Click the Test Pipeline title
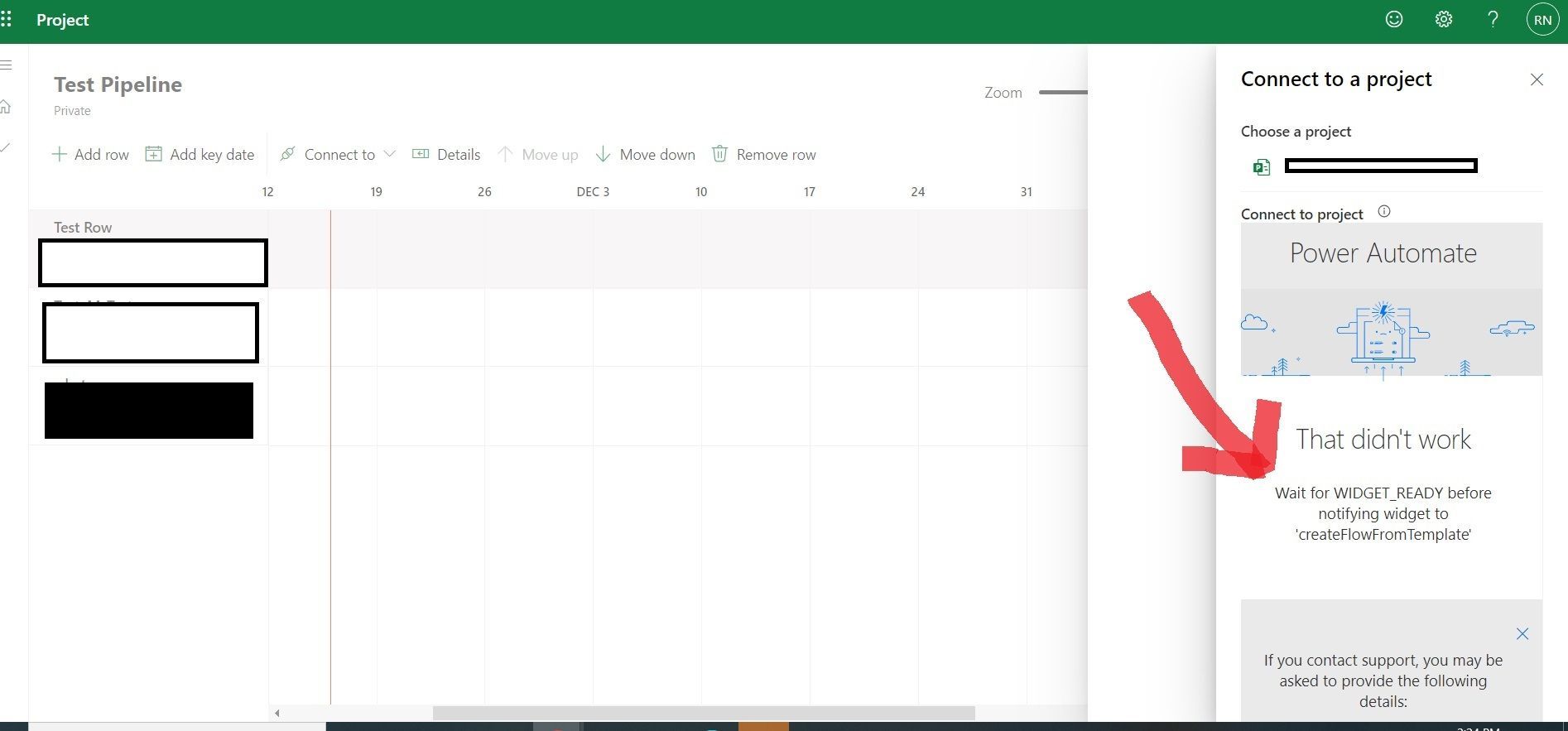Image resolution: width=1568 pixels, height=731 pixels. pyautogui.click(x=118, y=84)
